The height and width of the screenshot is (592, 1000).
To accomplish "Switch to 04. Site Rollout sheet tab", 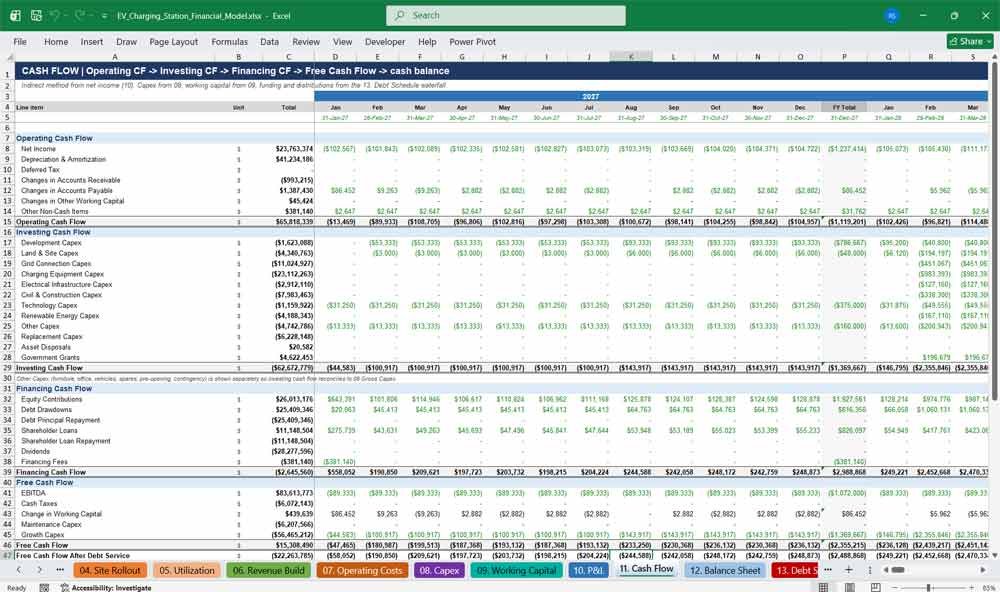I will [x=110, y=570].
